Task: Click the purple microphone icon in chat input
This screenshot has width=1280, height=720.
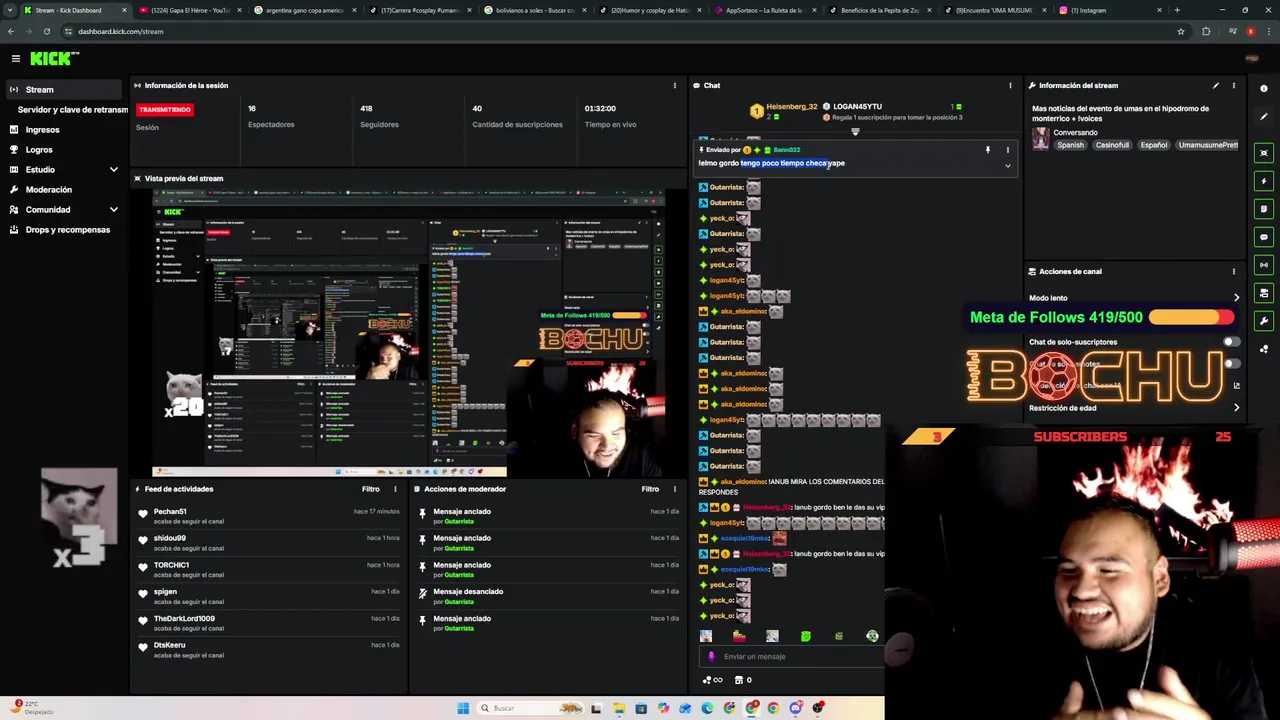Action: pyautogui.click(x=711, y=657)
